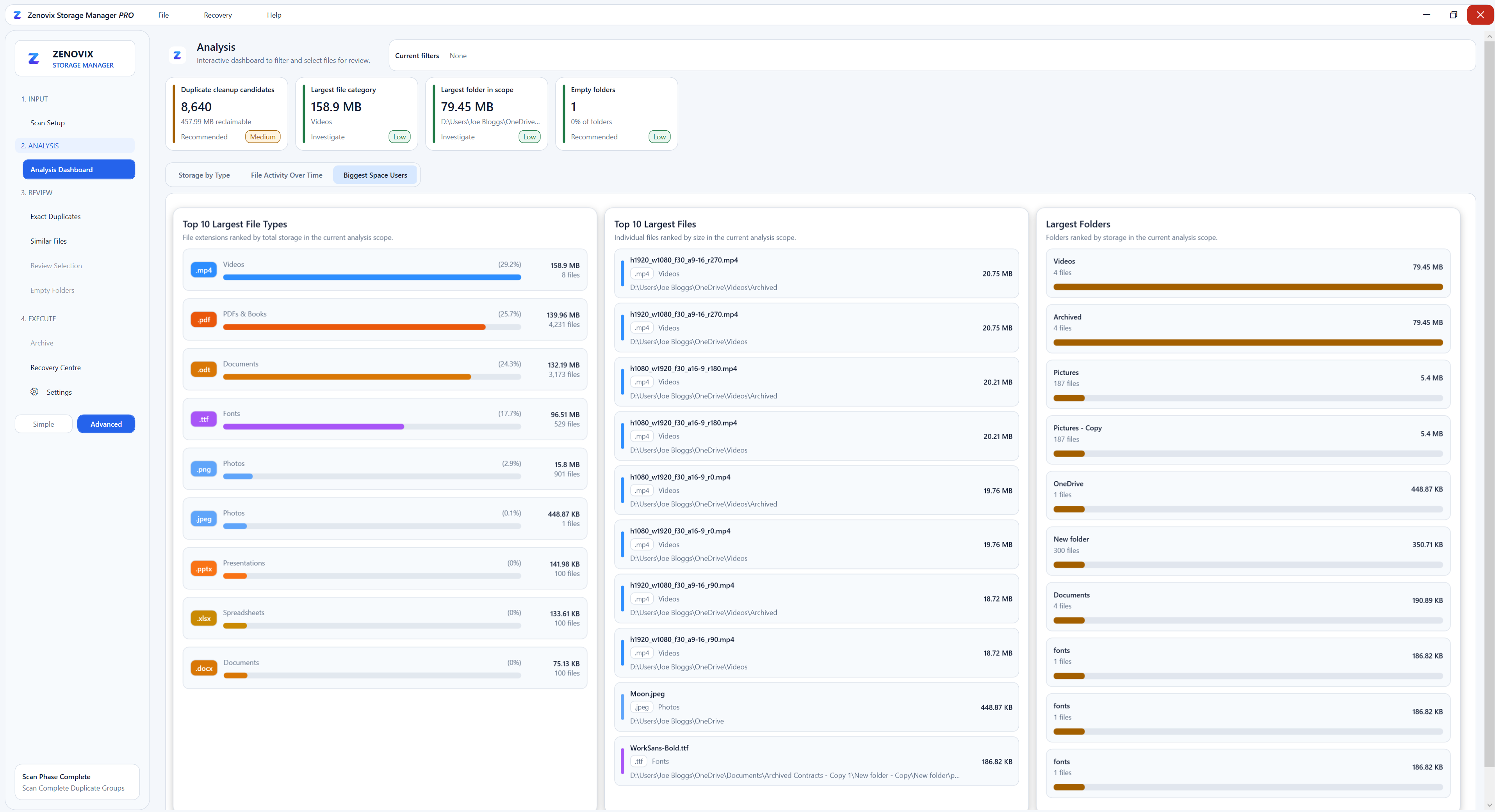Click the Settings gear icon

point(34,392)
